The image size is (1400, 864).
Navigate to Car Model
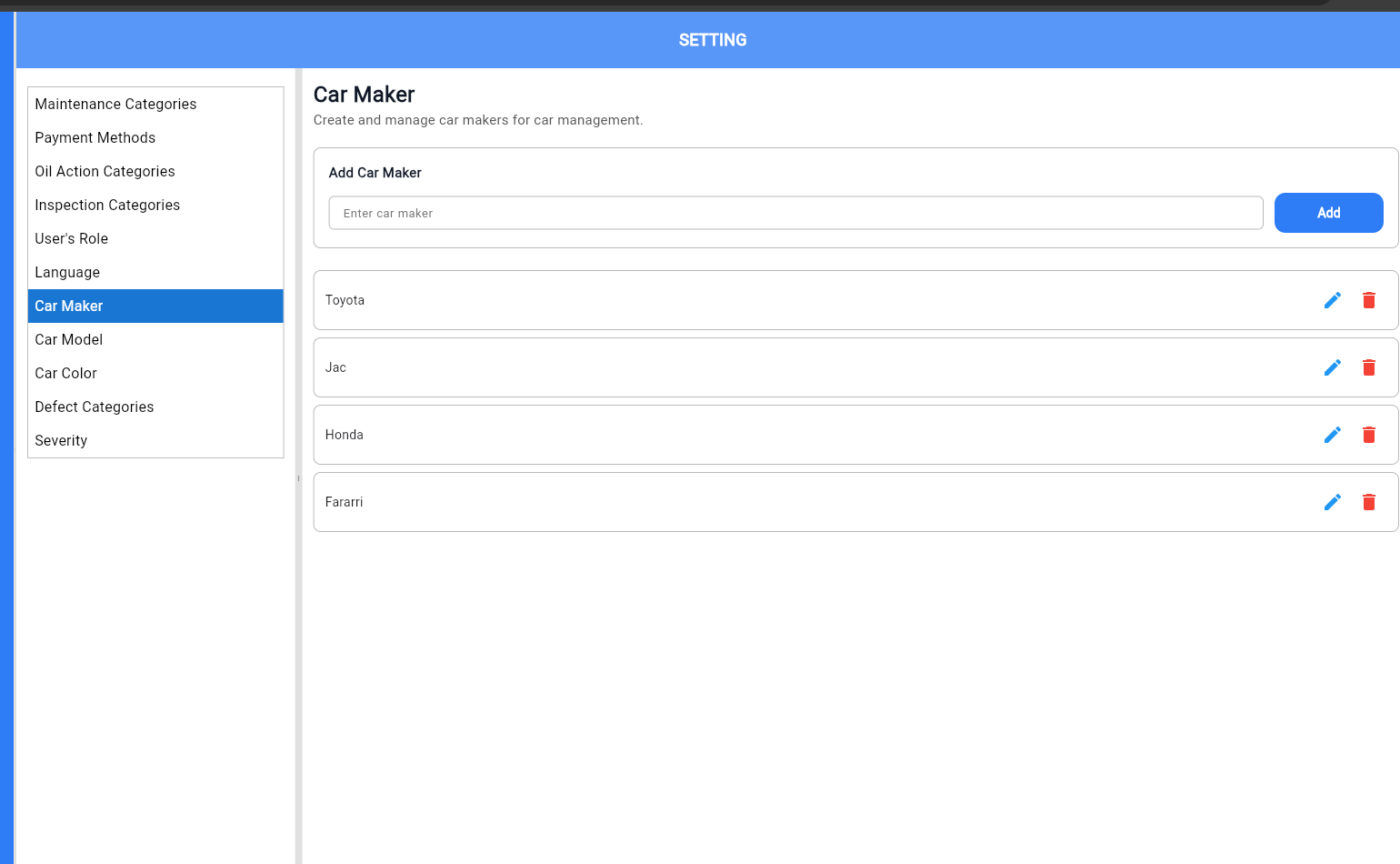coord(69,340)
